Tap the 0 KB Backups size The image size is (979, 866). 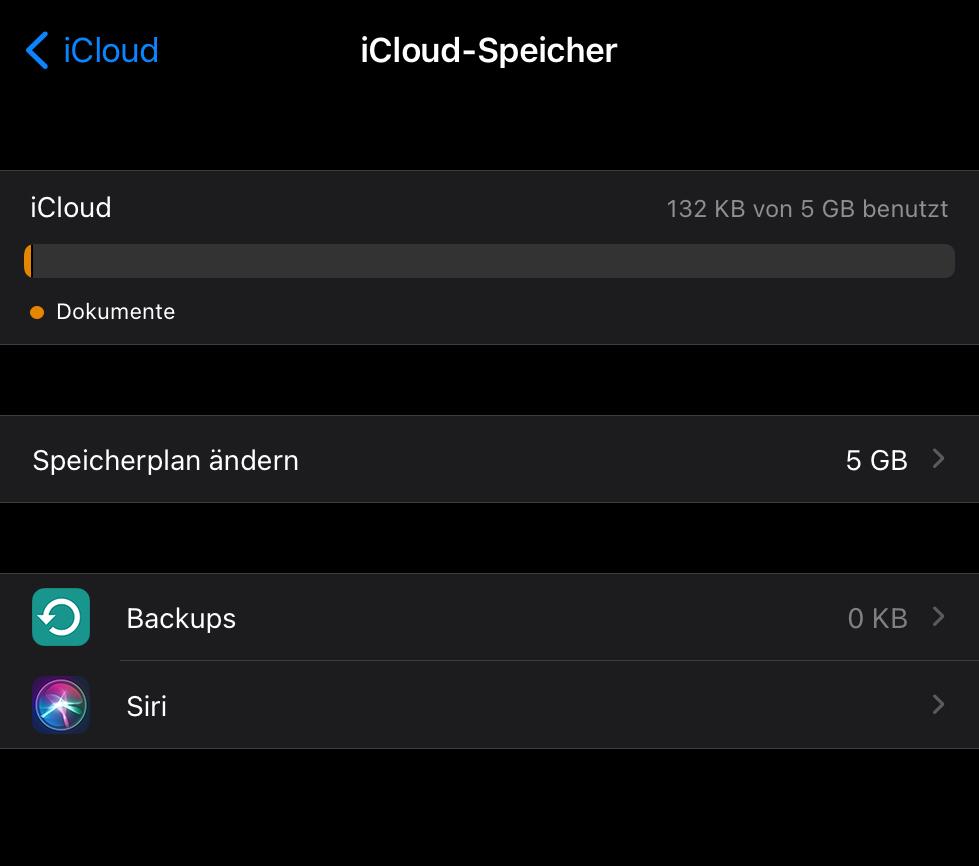[877, 619]
